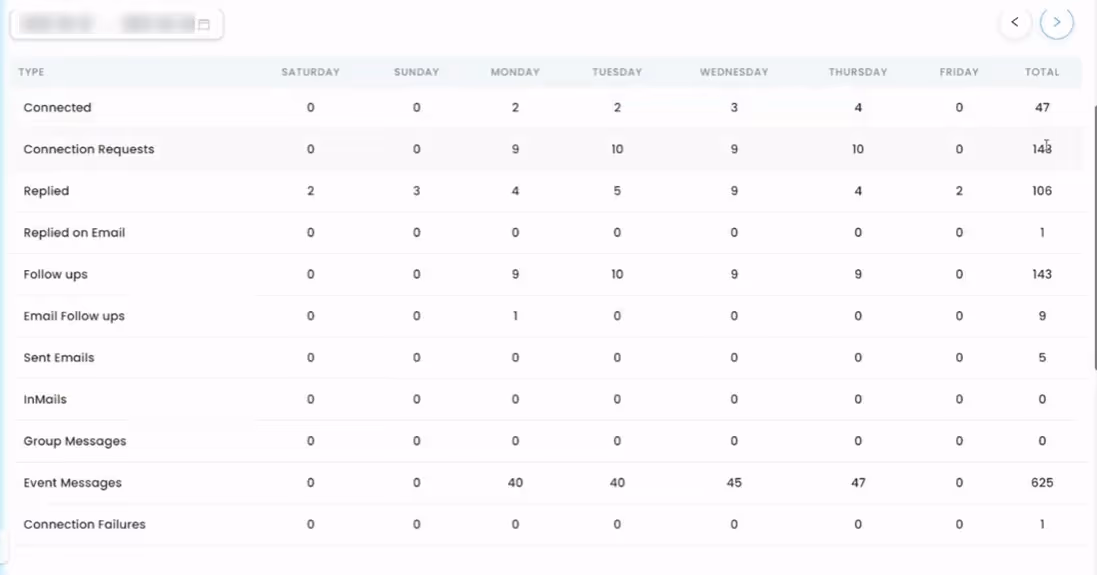Click Event Messages total 625
Screen dimensions: 1097x575
1042,483
